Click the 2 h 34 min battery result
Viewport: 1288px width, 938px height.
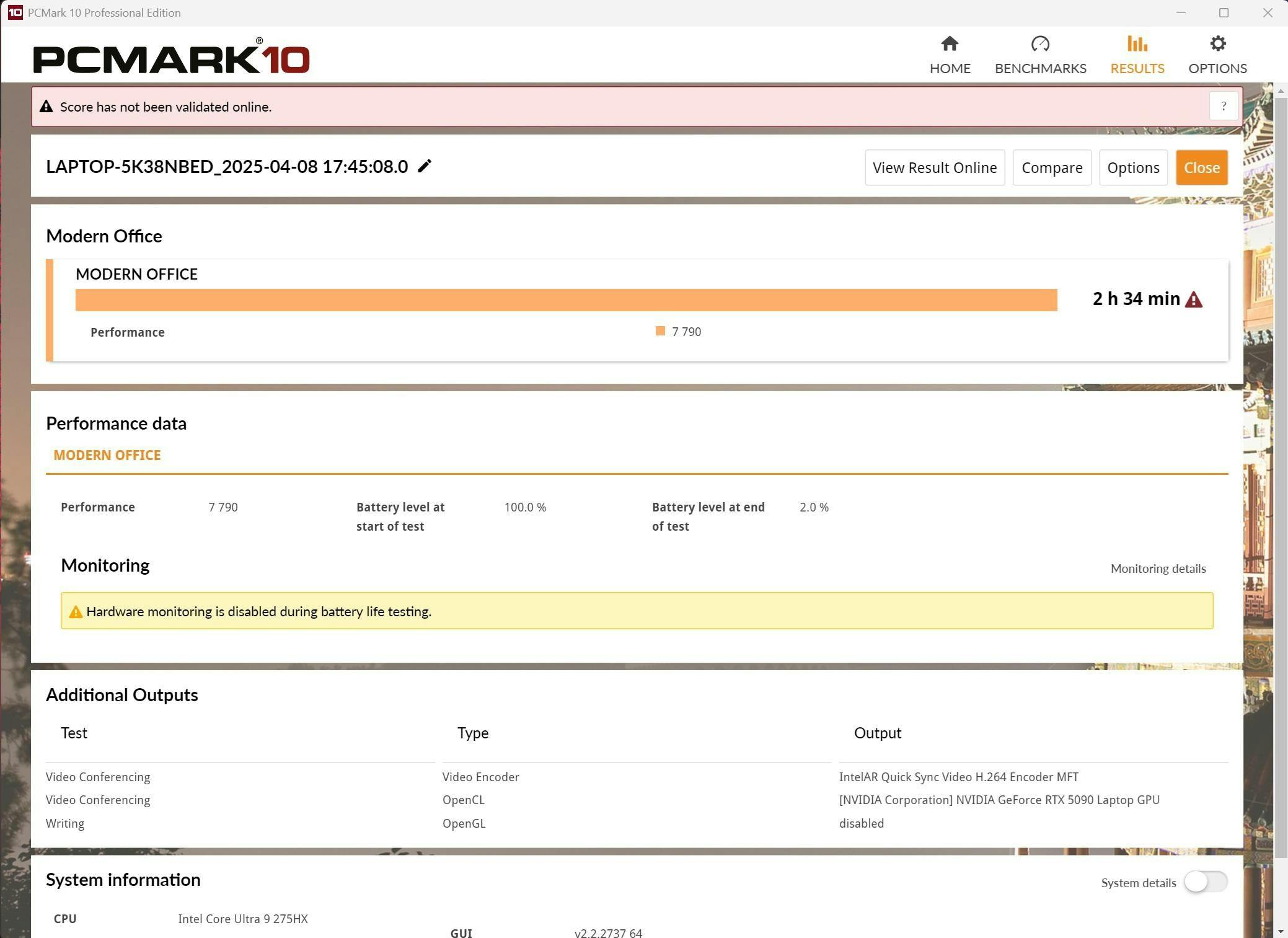[x=1136, y=299]
